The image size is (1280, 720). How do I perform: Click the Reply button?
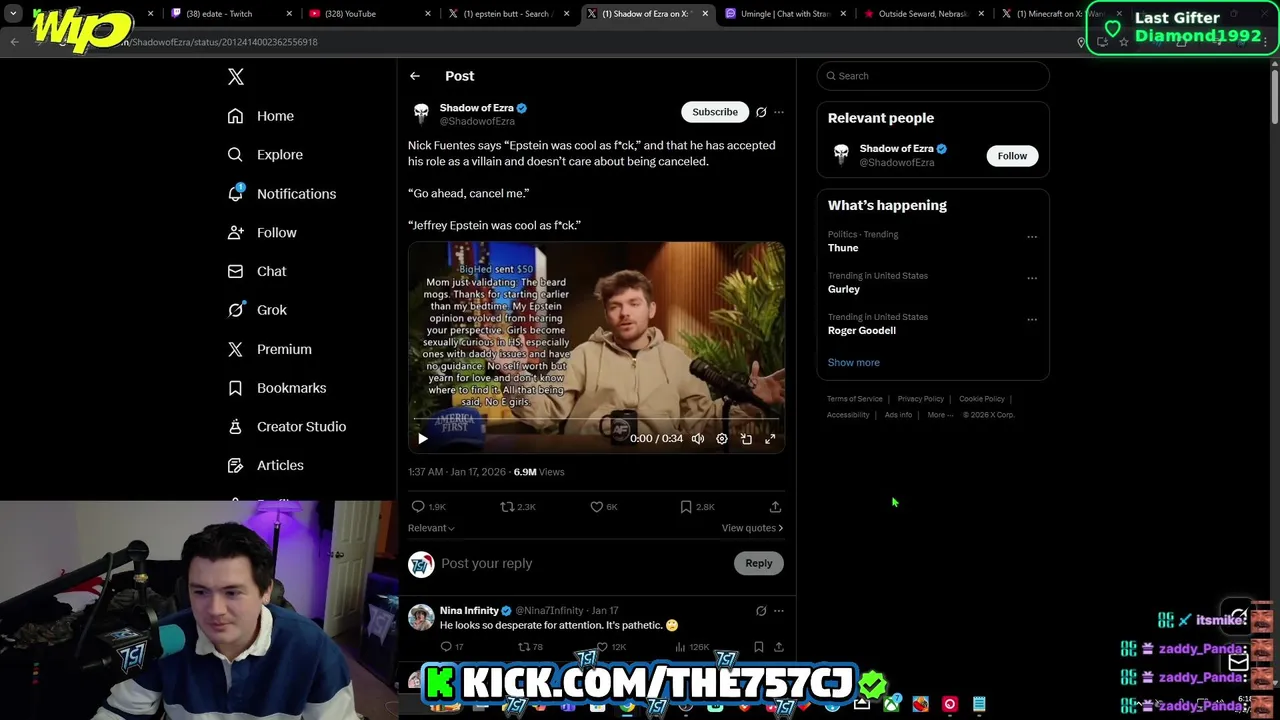(x=759, y=563)
